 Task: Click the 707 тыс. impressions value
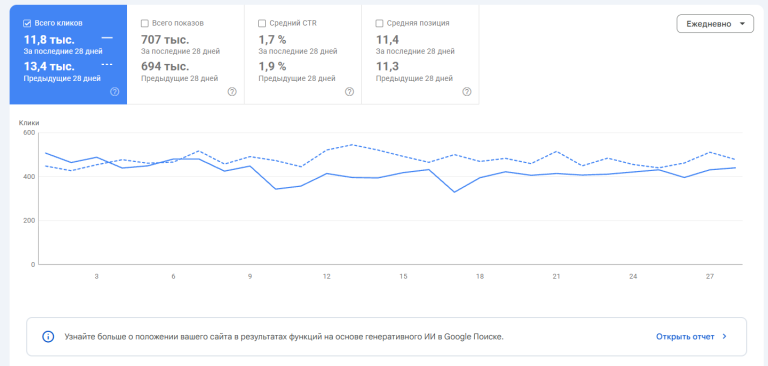(165, 40)
